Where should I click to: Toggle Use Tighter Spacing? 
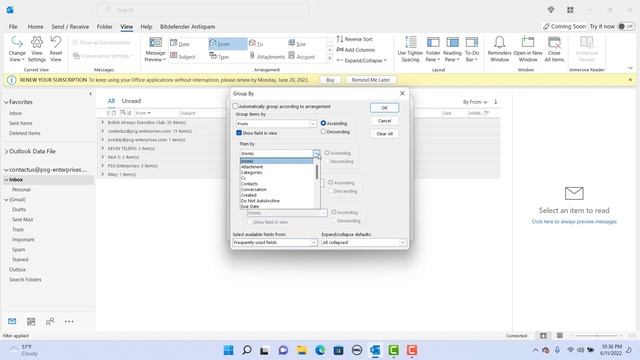[410, 49]
